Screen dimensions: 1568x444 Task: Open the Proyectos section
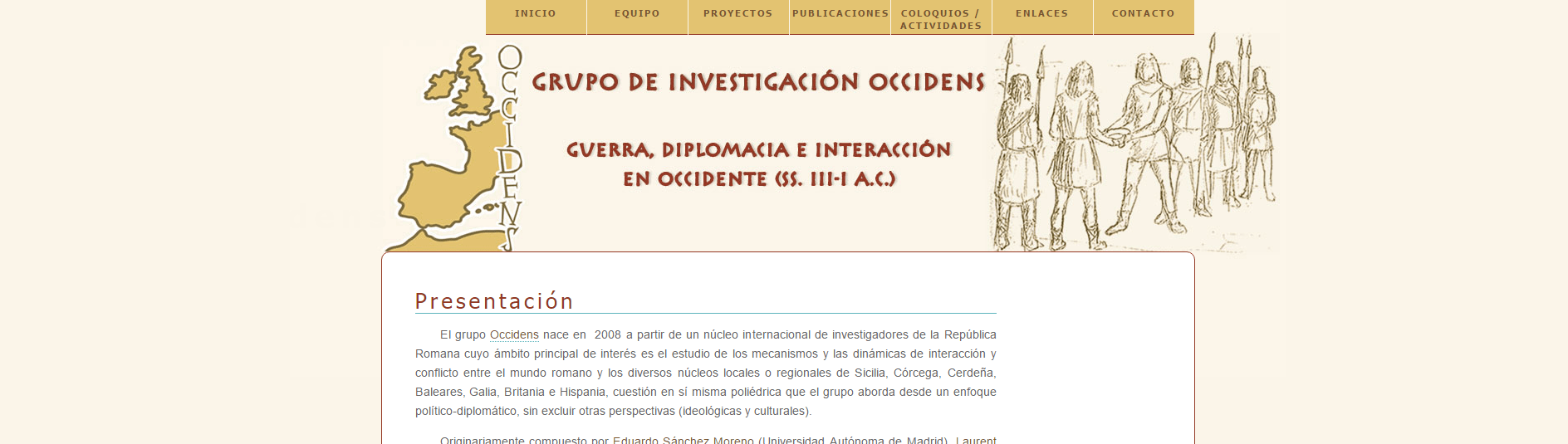[738, 14]
